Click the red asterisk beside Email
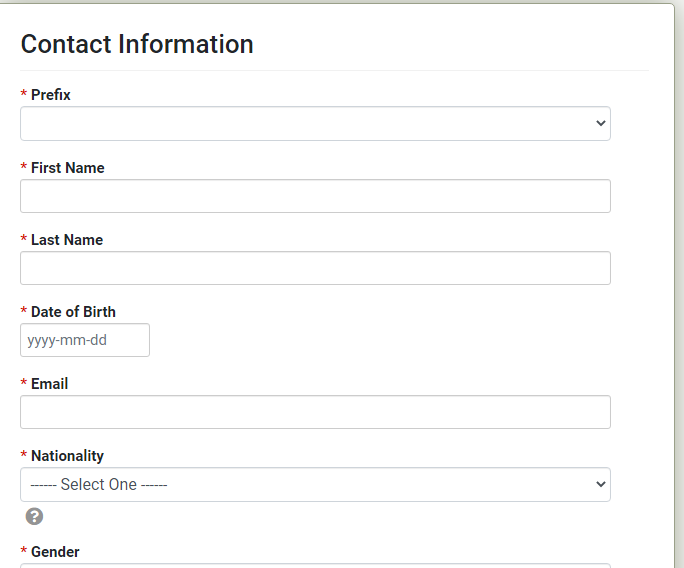The image size is (684, 568). click(x=24, y=384)
